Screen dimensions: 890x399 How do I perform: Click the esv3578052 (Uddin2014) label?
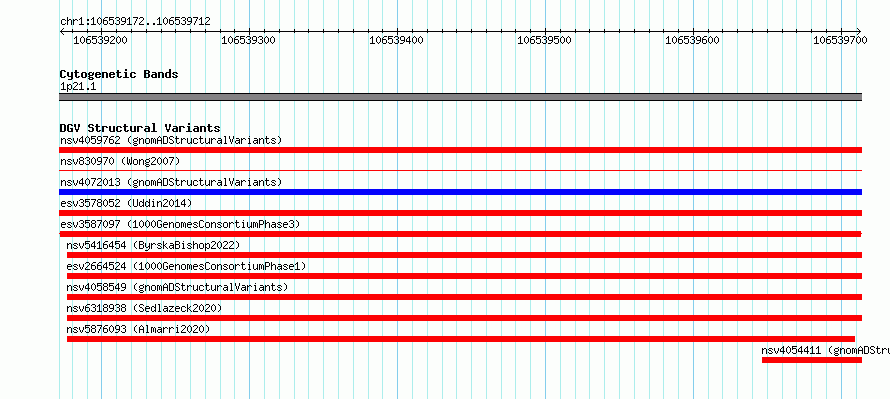point(126,203)
